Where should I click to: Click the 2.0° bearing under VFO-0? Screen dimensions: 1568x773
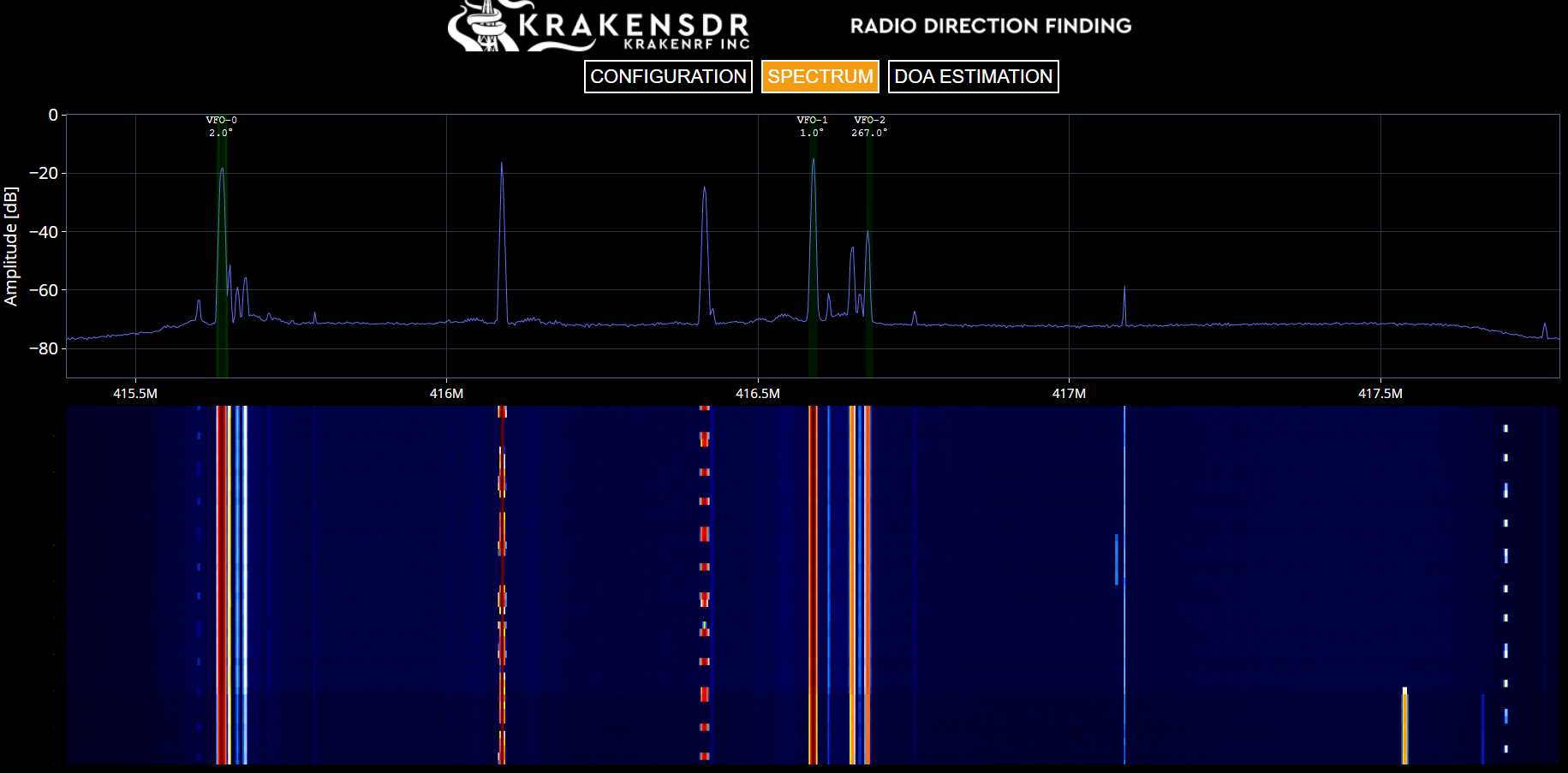point(221,133)
